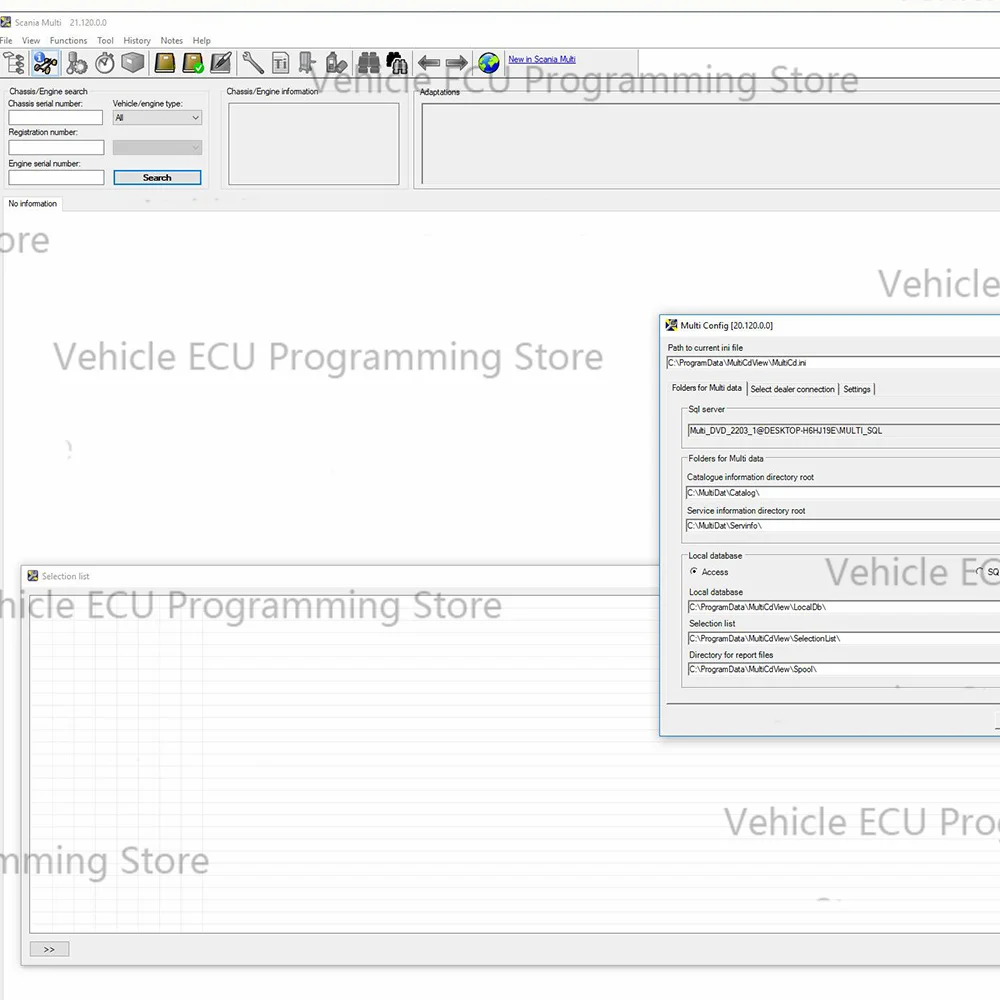Click the Engine serial number field
The image size is (1000, 1000).
coord(56,177)
